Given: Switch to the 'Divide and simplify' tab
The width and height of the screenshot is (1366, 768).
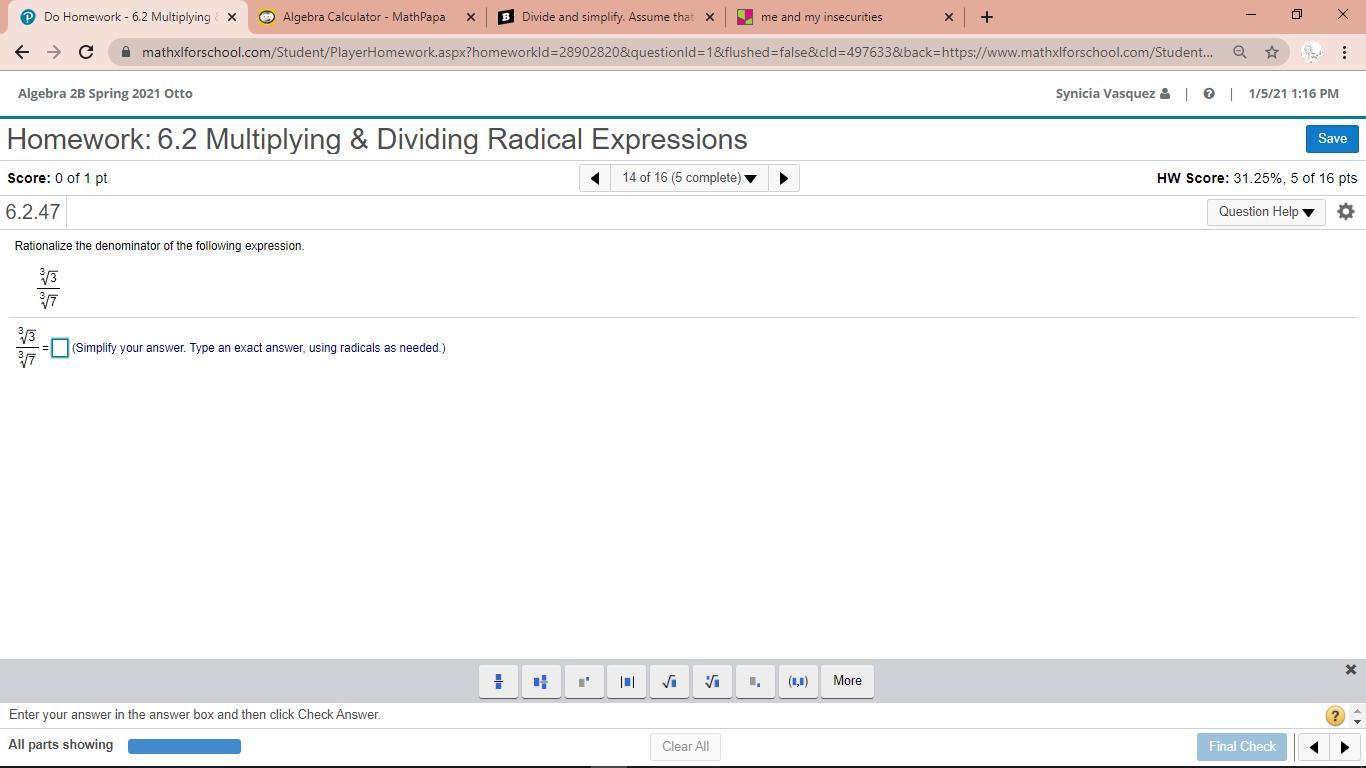Looking at the screenshot, I should coord(606,17).
